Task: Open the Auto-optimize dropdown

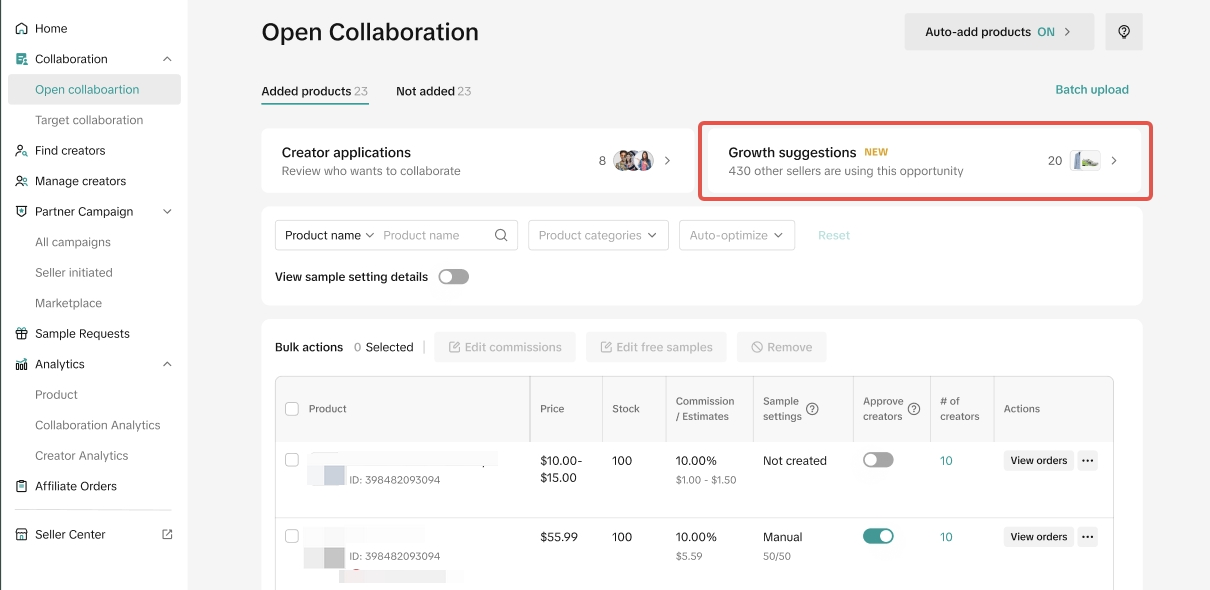Action: pyautogui.click(x=736, y=236)
